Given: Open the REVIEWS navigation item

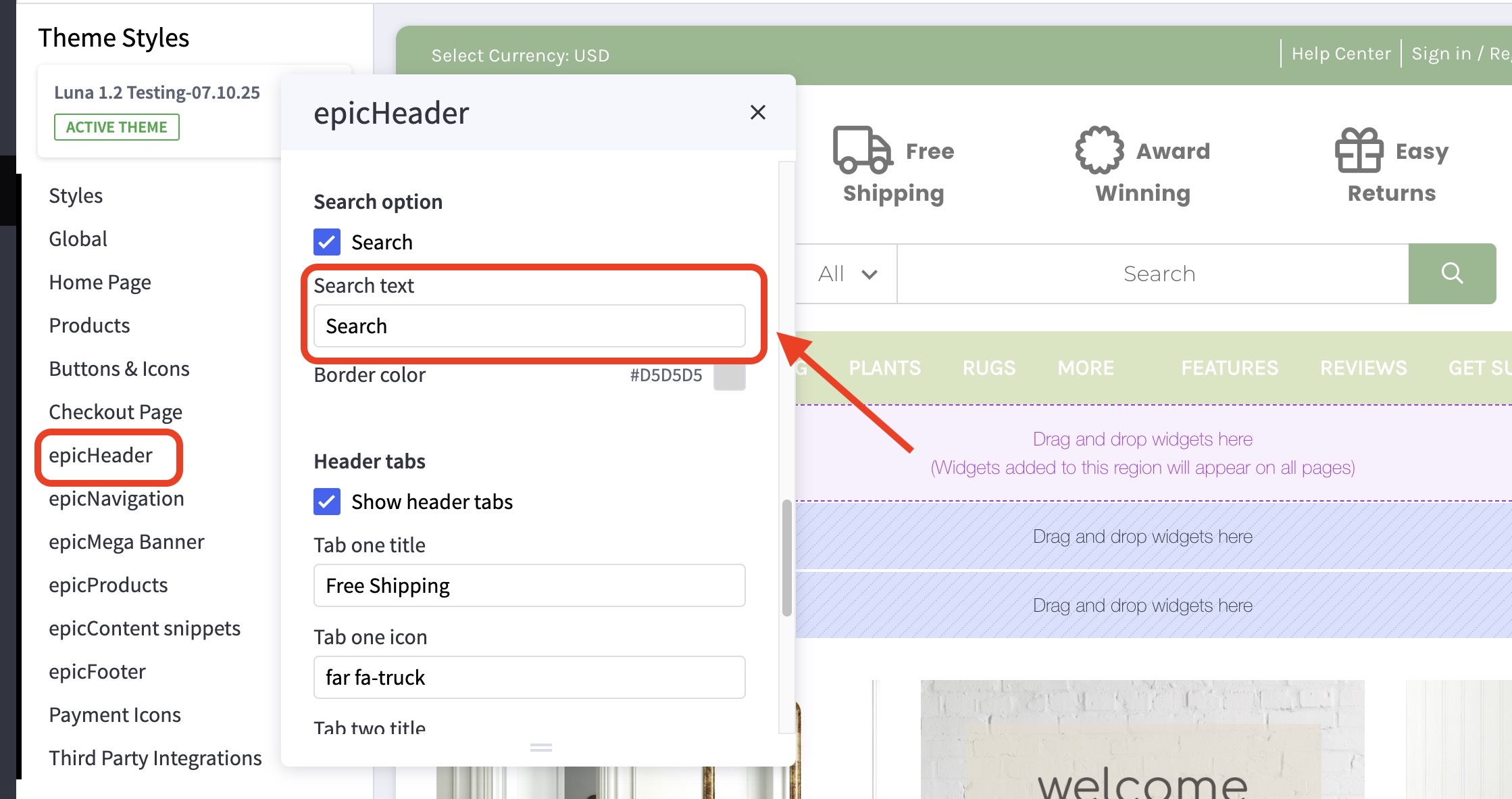Looking at the screenshot, I should click(x=1363, y=367).
